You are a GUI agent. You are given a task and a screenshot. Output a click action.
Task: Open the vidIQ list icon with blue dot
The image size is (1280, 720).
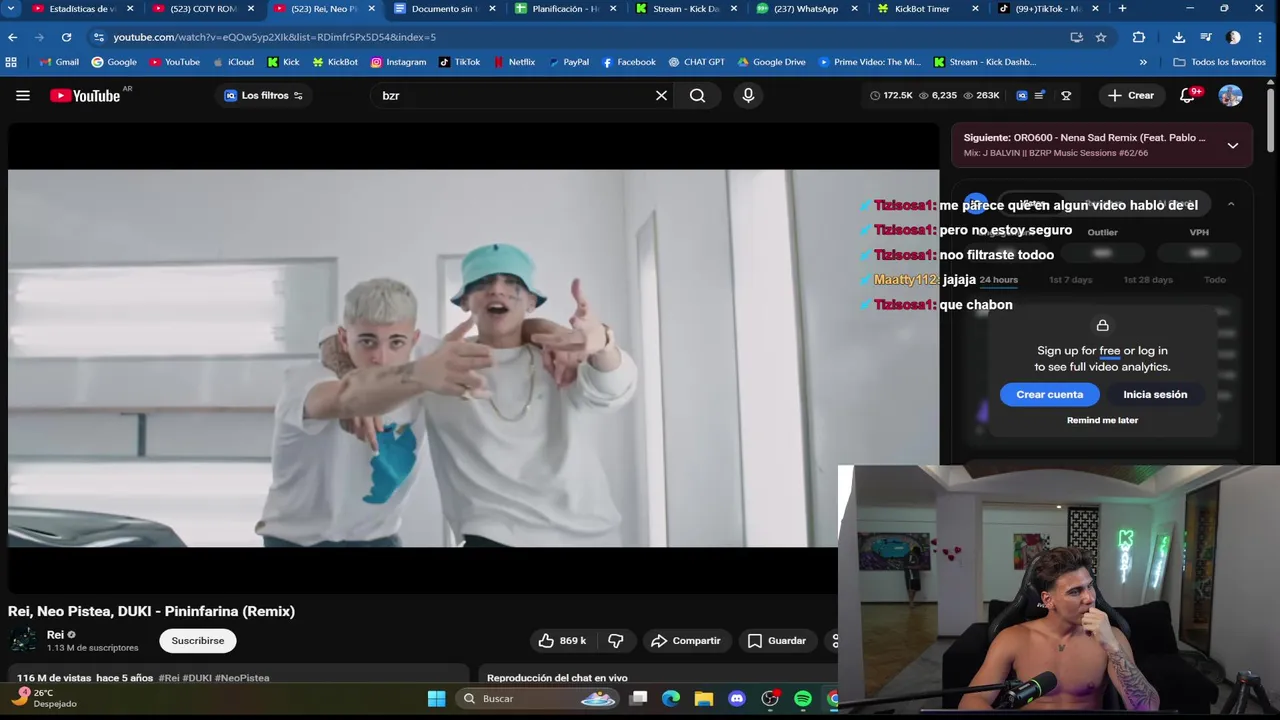[x=1040, y=95]
